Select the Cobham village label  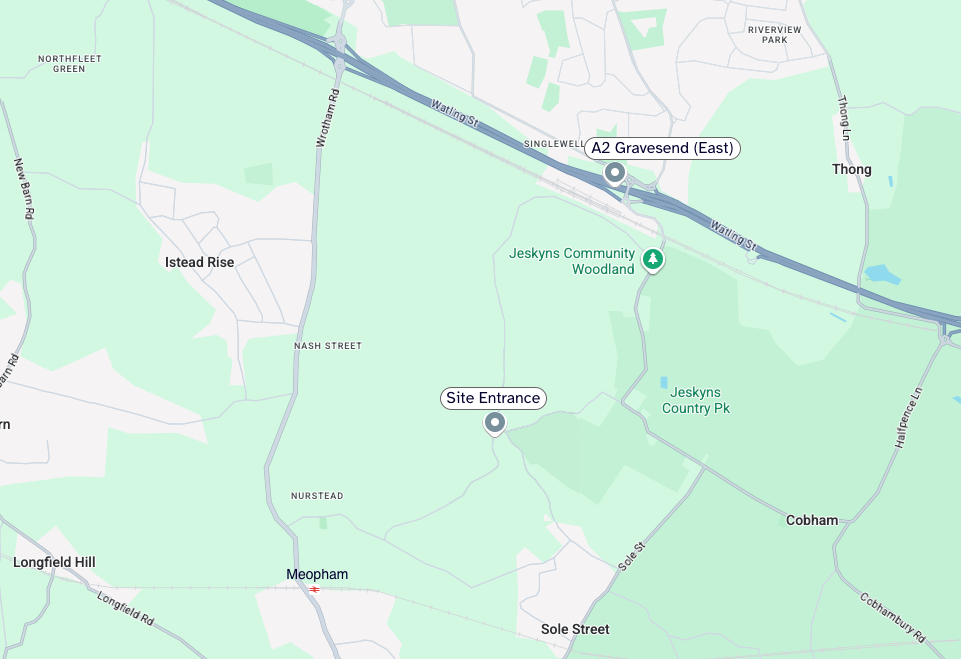(812, 520)
